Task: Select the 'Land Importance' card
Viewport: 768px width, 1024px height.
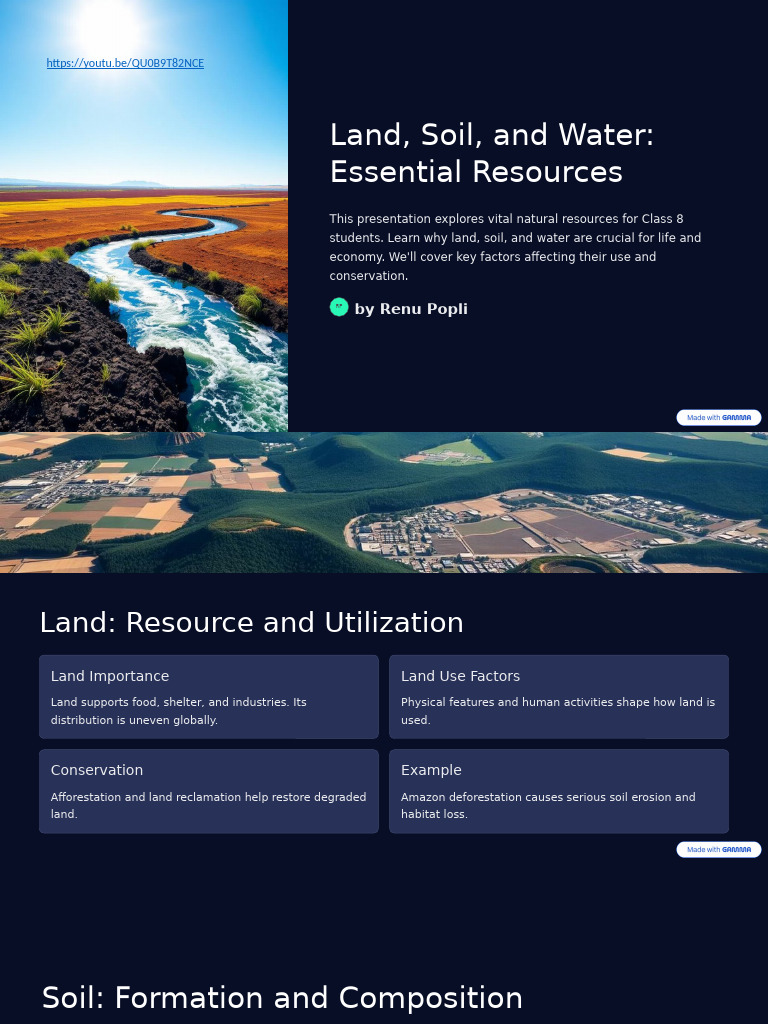Action: click(x=209, y=697)
